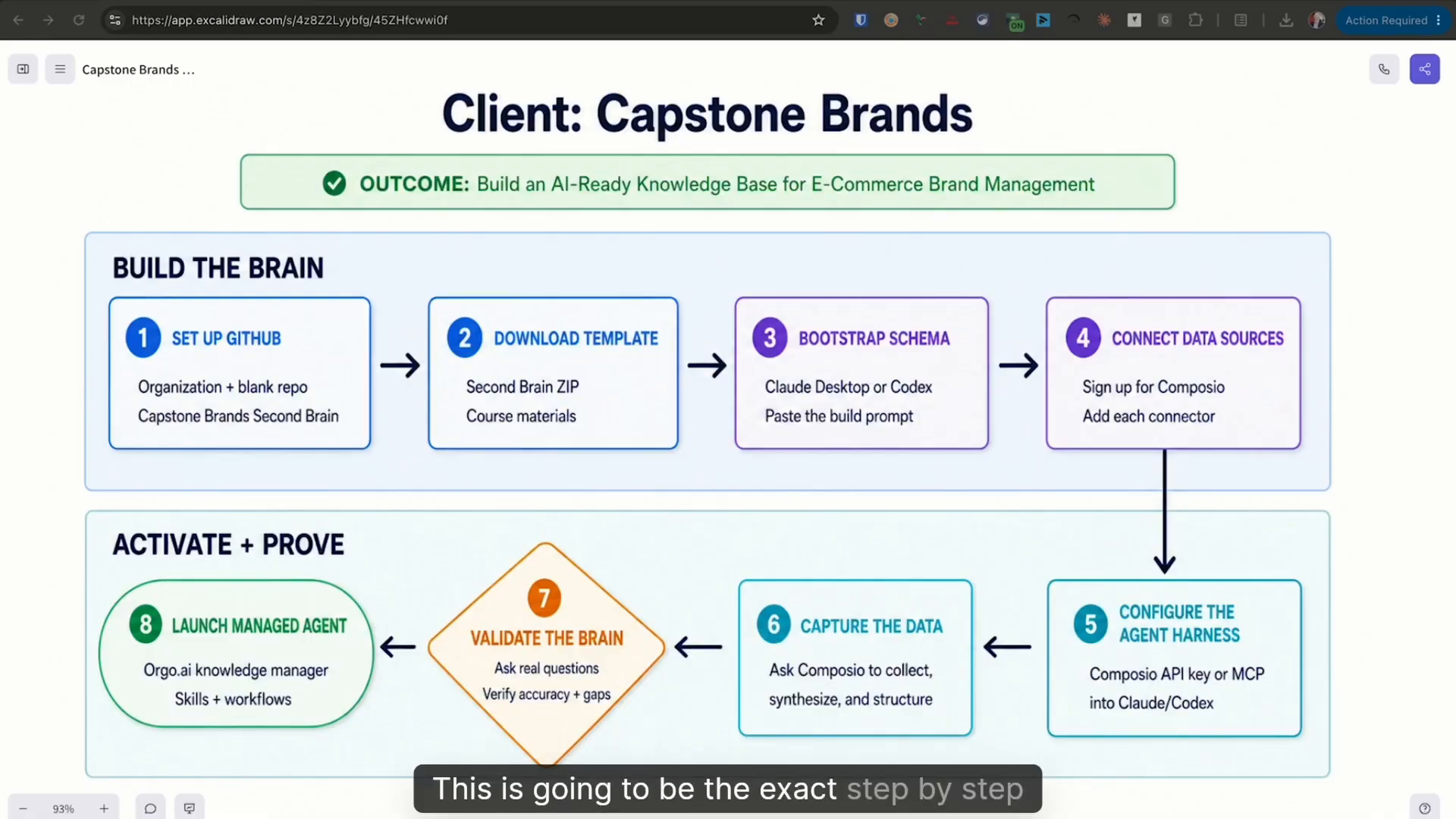Open the Bitwarden shield extension
The image size is (1456, 819).
click(x=861, y=20)
